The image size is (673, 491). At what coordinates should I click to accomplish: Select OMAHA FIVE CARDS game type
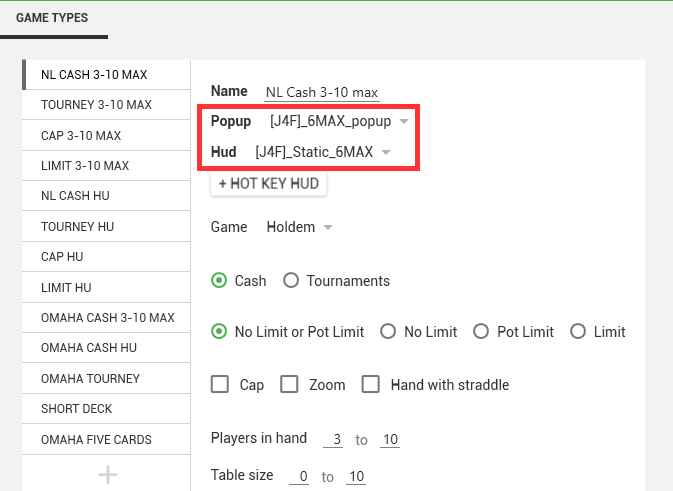tap(106, 439)
